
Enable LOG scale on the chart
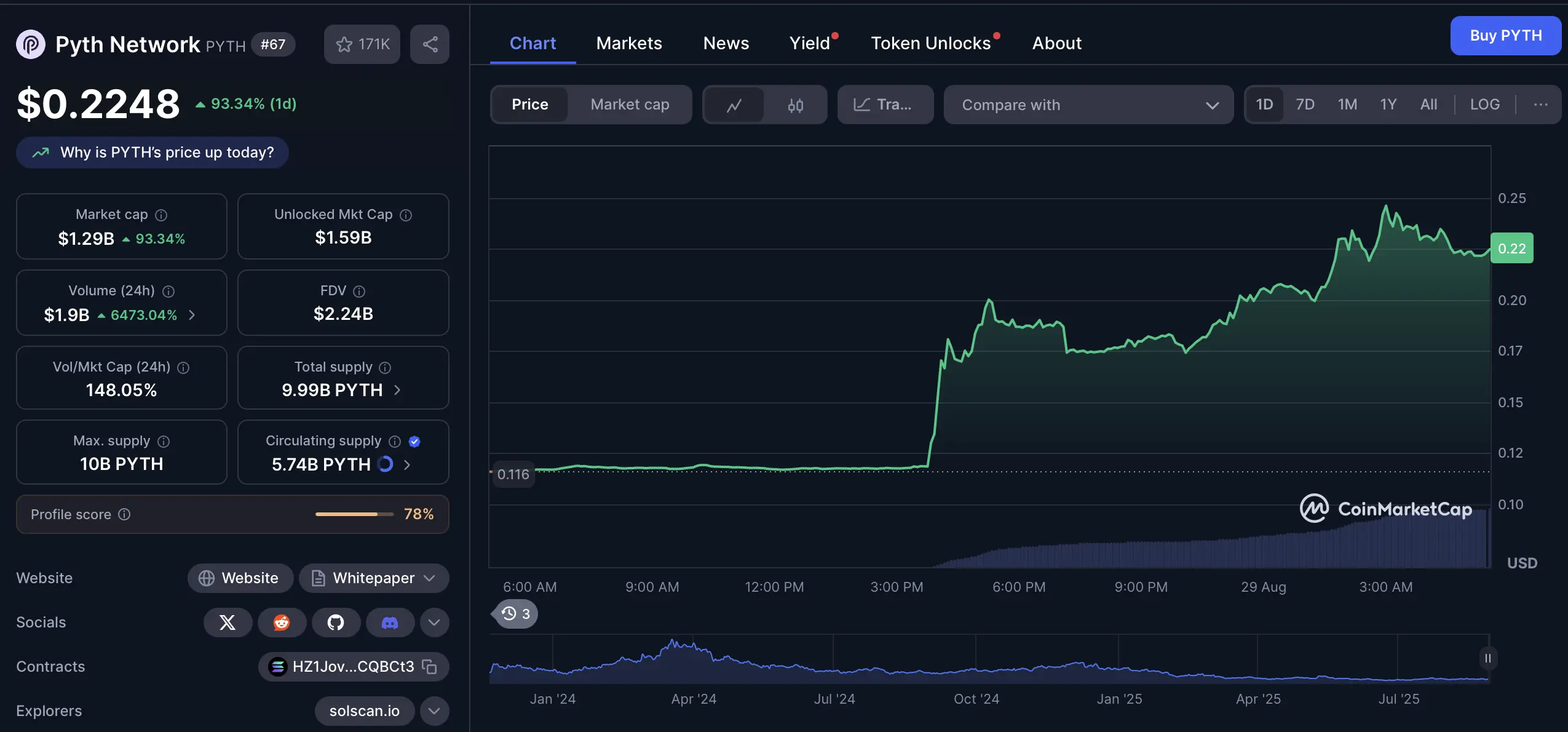1485,105
